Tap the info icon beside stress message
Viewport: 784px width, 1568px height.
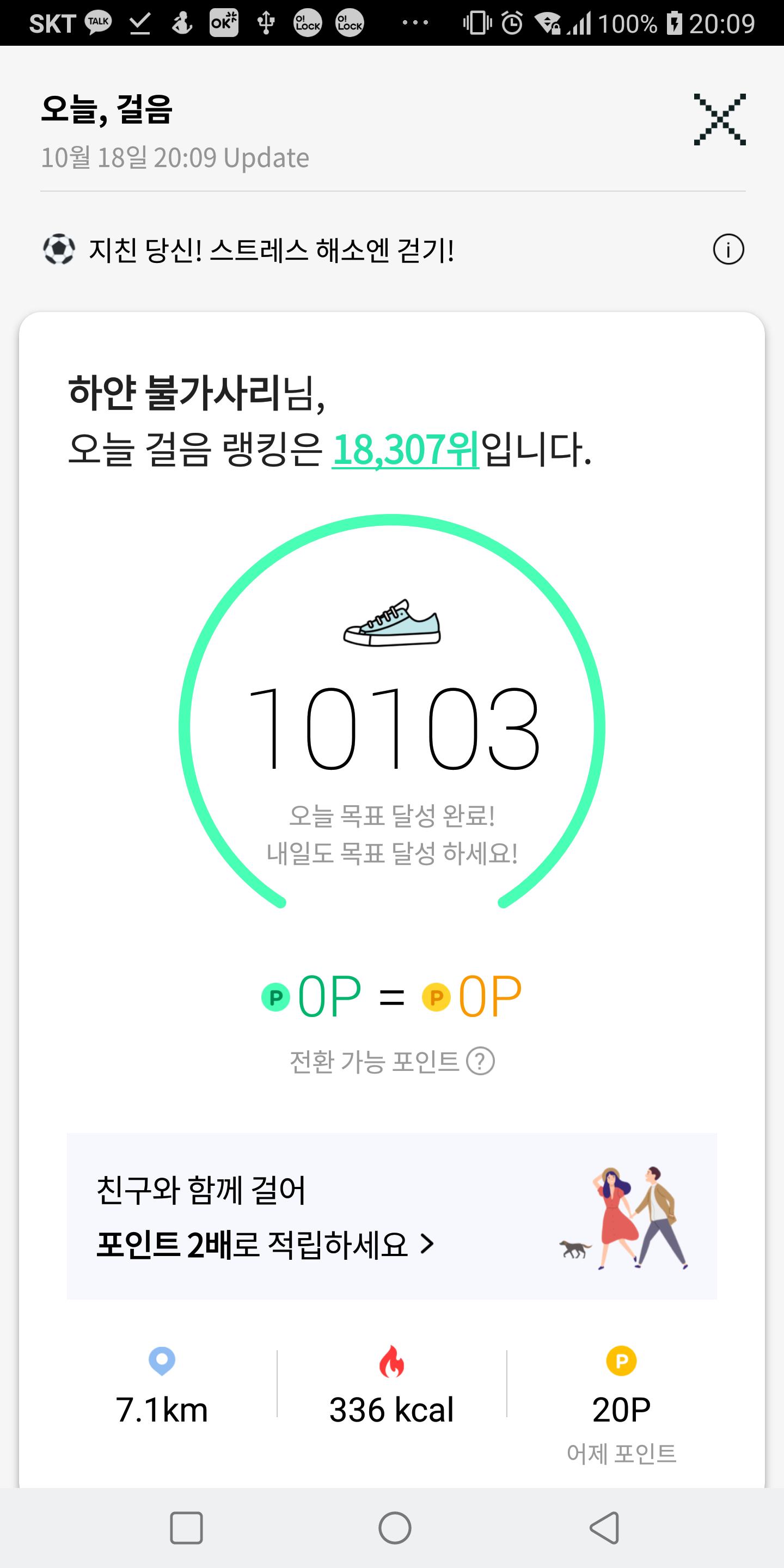[x=728, y=249]
